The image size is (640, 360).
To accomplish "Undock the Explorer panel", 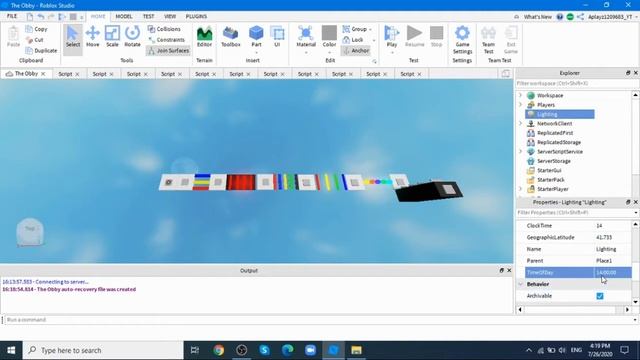I will point(628,73).
